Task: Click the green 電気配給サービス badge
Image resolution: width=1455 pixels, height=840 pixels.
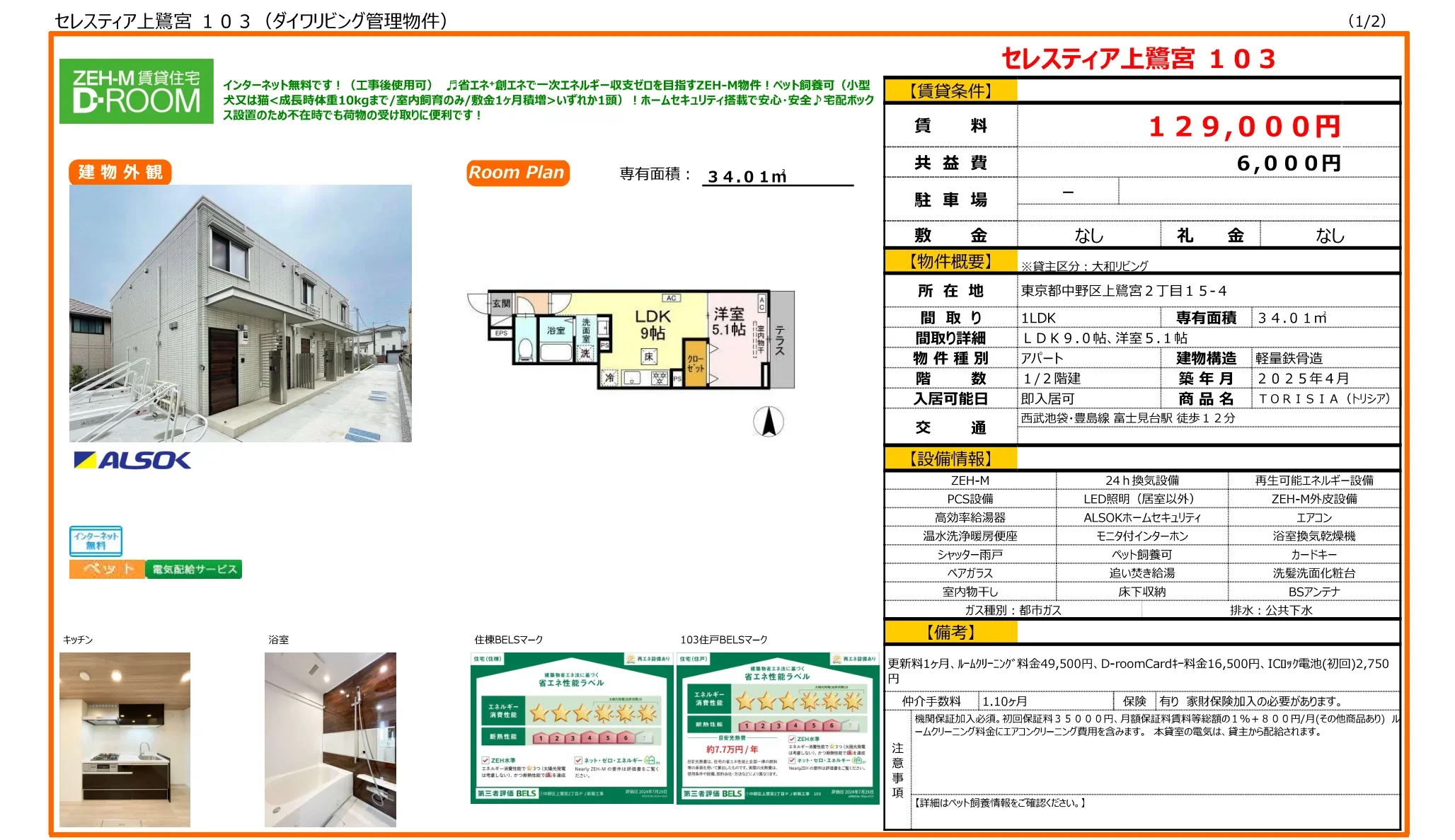Action: click(194, 569)
